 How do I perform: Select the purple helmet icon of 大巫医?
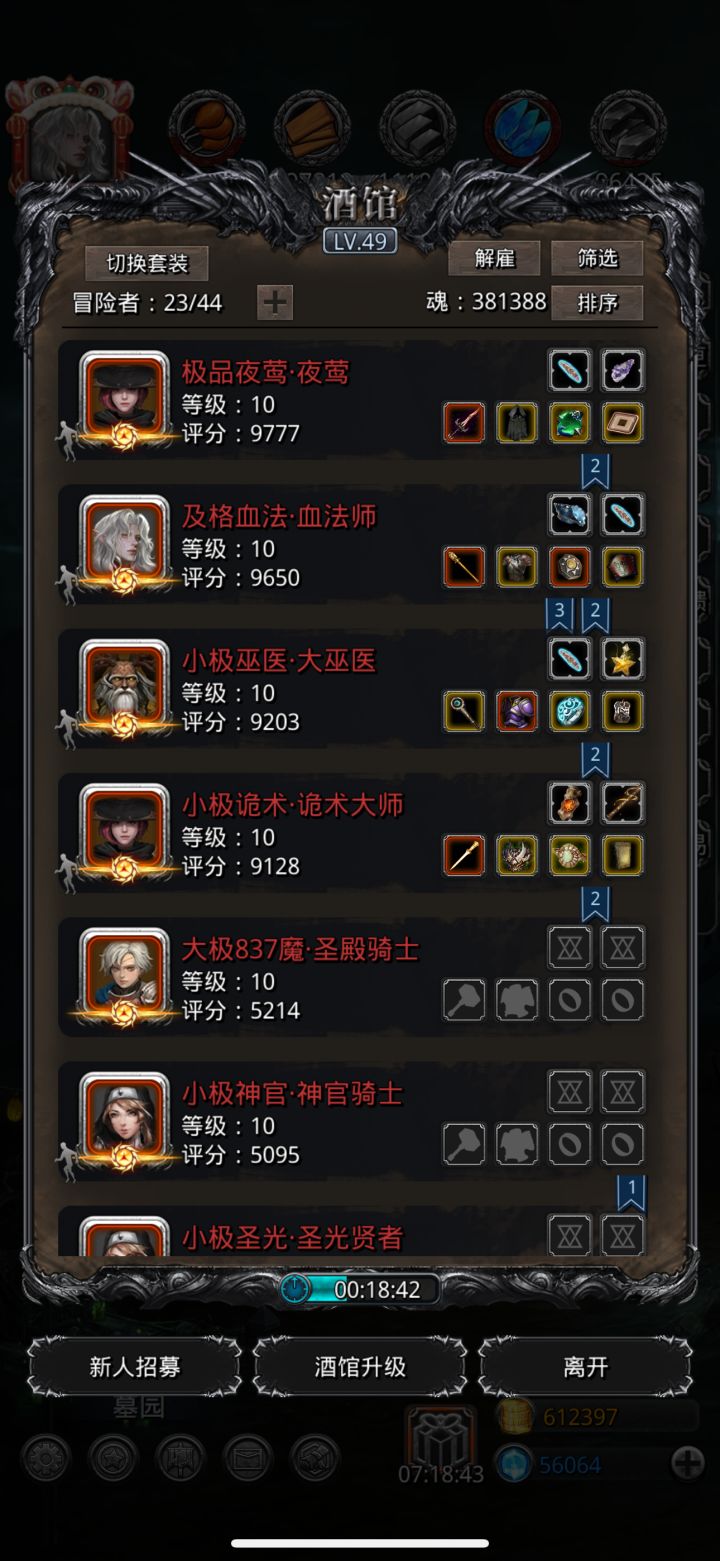coord(517,711)
